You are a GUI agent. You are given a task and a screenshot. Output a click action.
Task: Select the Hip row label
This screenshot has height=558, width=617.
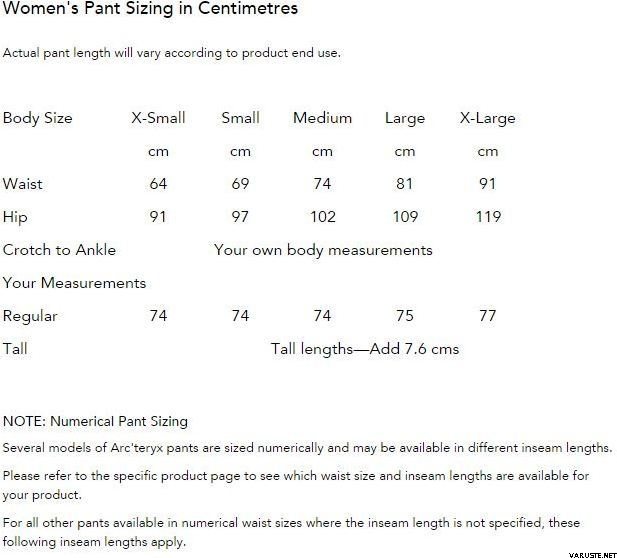tap(15, 217)
